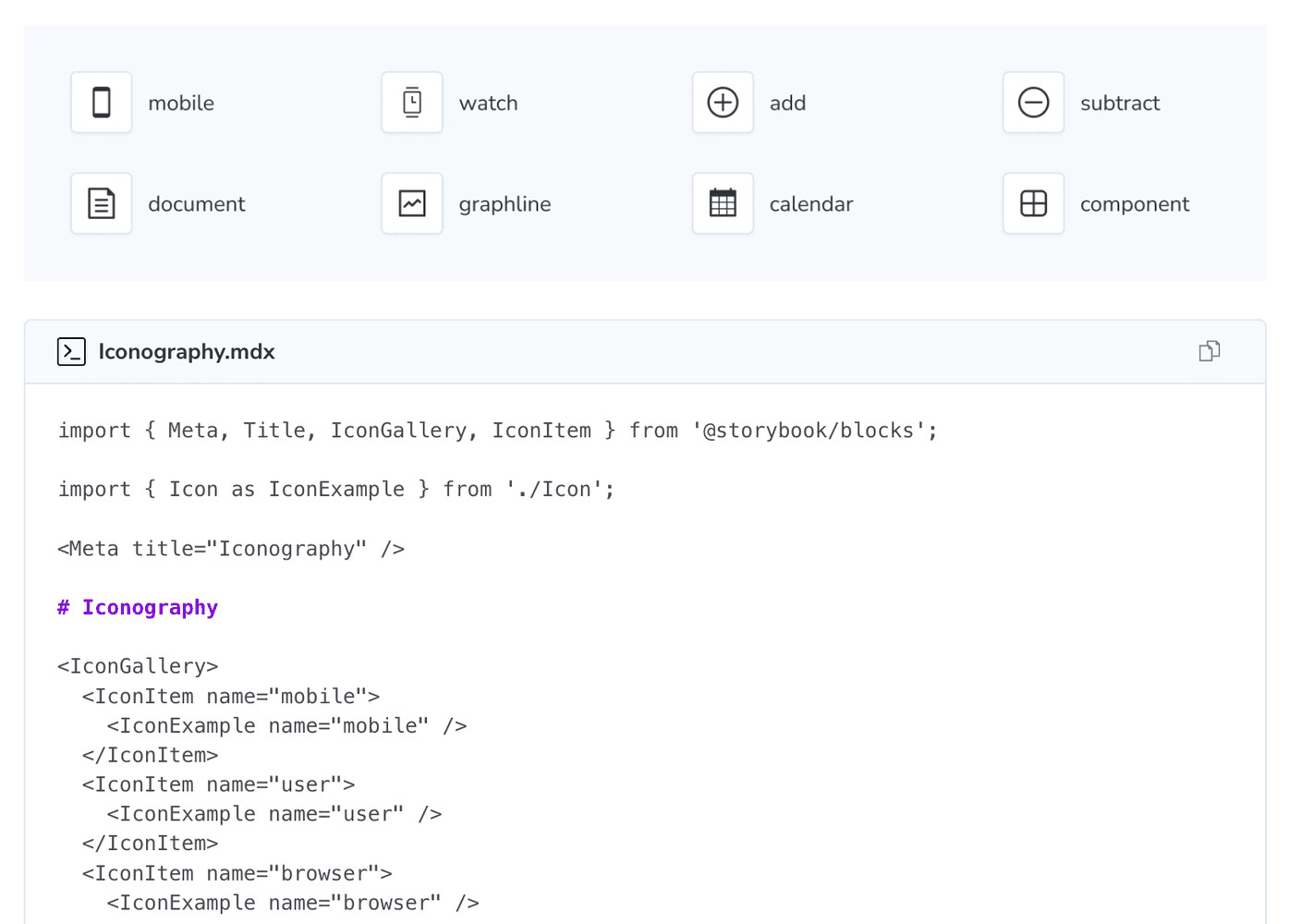Click the "mobile" icon label
This screenshot has height=924, width=1289.
[181, 103]
